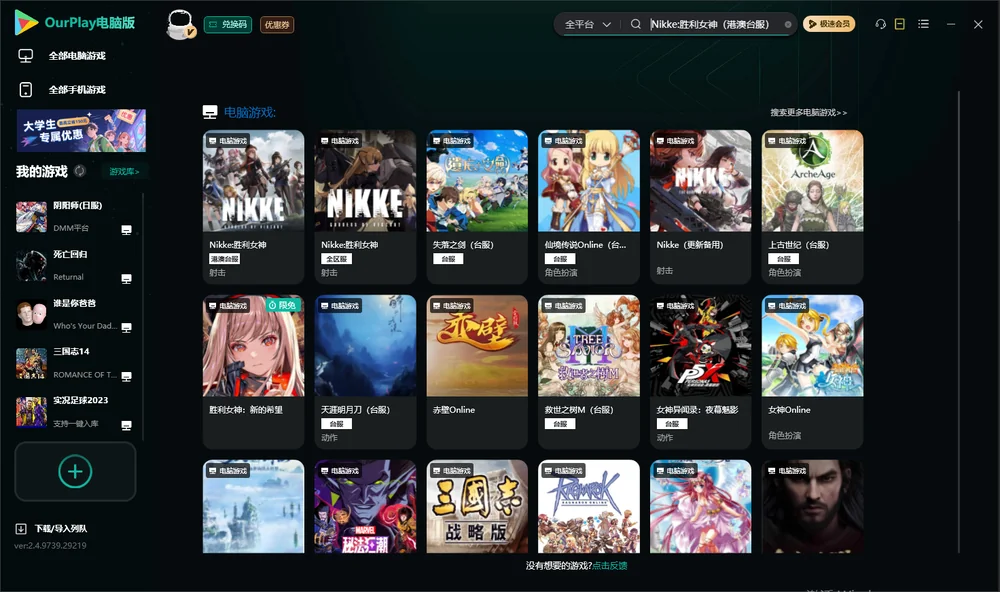Open the Nikke:胜利女神 港澳台服 game card
The width and height of the screenshot is (1000, 592).
click(x=253, y=207)
